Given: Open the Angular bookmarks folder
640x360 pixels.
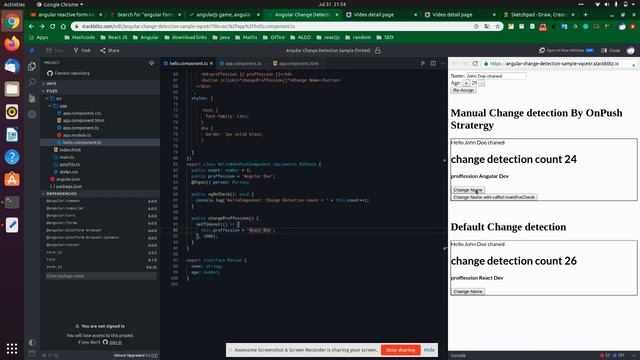Looking at the screenshot, I should click(146, 37).
